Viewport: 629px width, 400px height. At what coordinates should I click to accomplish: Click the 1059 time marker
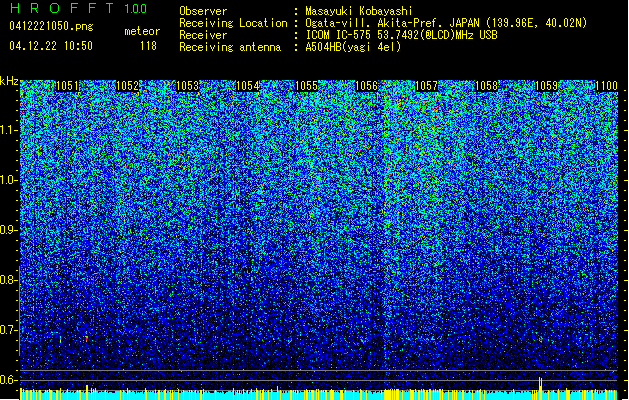pos(546,86)
